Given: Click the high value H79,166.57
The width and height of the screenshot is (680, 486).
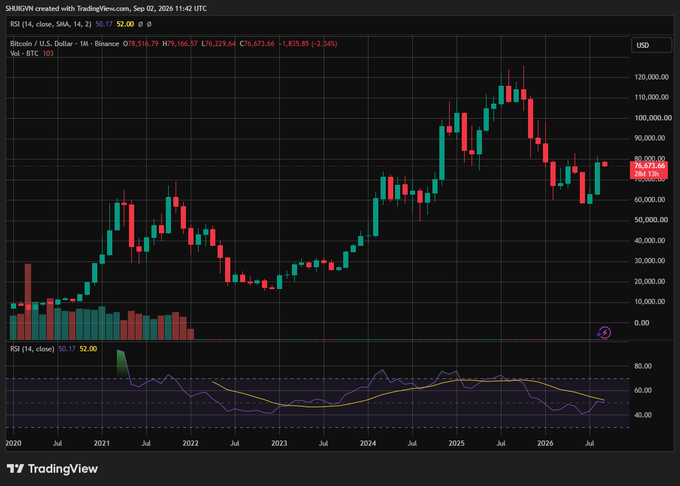Looking at the screenshot, I should coord(180,44).
